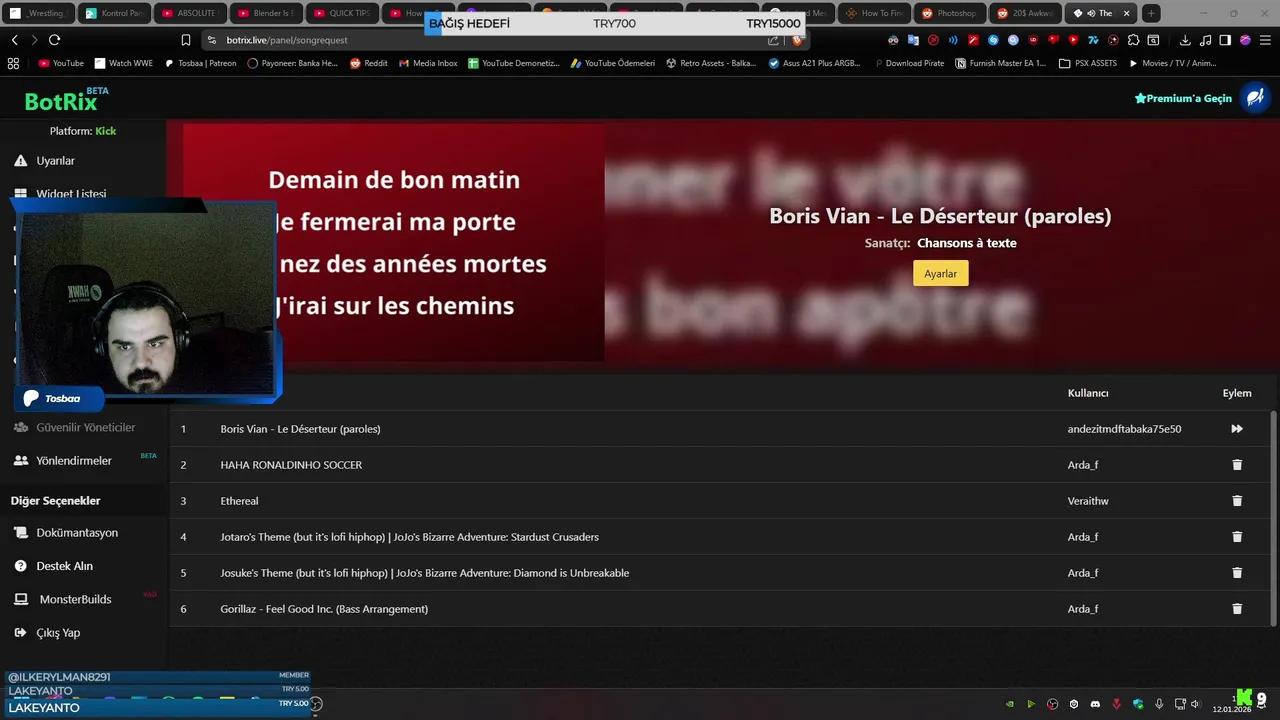Open Uyarılar in the sidebar
The height and width of the screenshot is (720, 1280).
coord(55,160)
